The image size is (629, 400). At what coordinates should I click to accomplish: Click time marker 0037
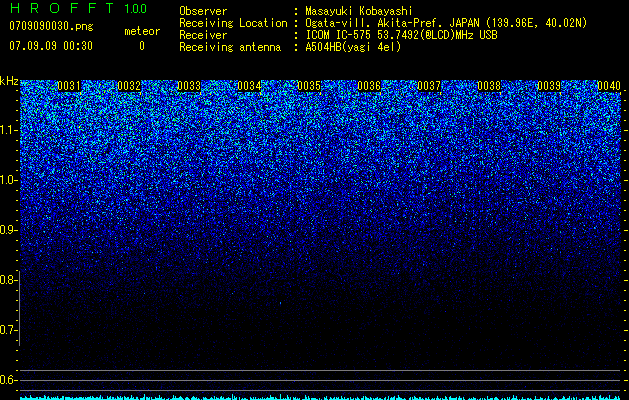pos(429,86)
